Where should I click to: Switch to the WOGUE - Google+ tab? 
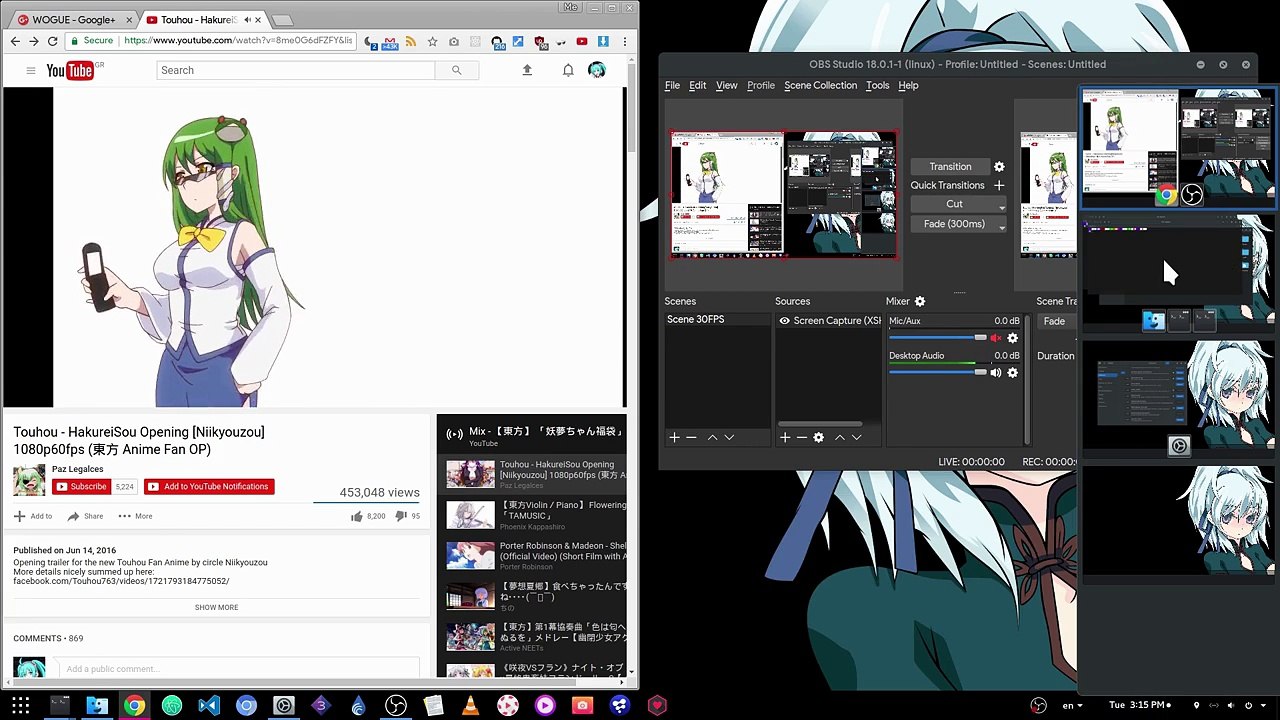pyautogui.click(x=74, y=19)
